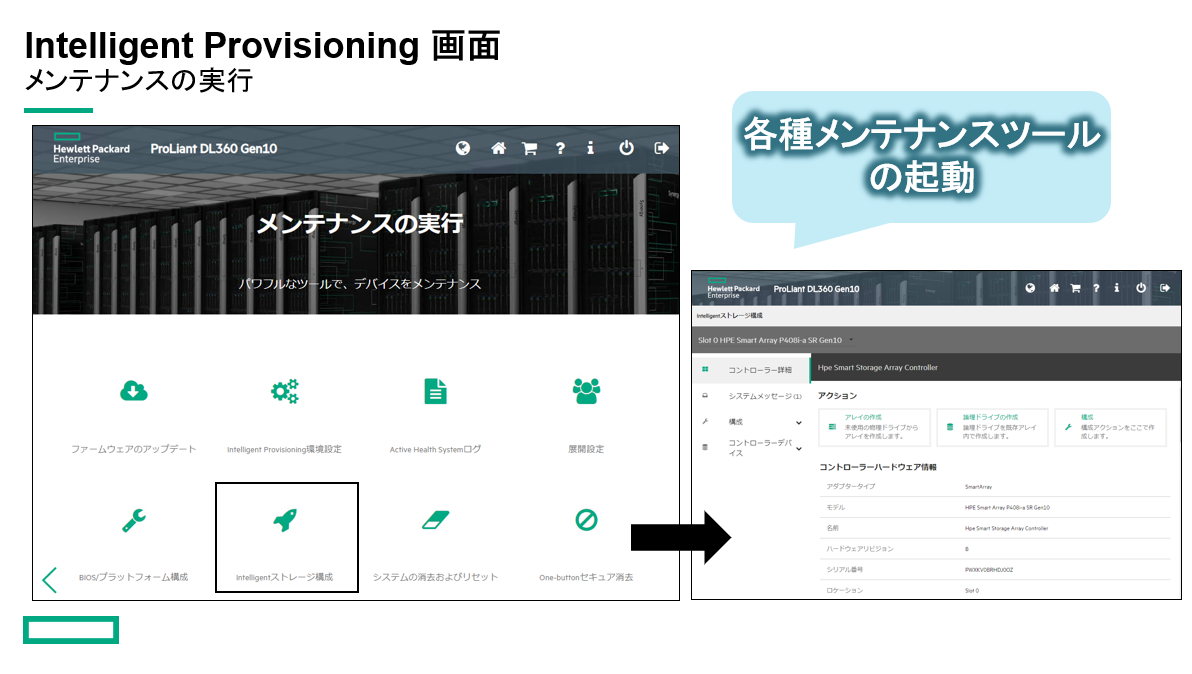This screenshot has height=674, width=1192.
Task: Open the Active Health Systemログ document icon
Action: [435, 393]
